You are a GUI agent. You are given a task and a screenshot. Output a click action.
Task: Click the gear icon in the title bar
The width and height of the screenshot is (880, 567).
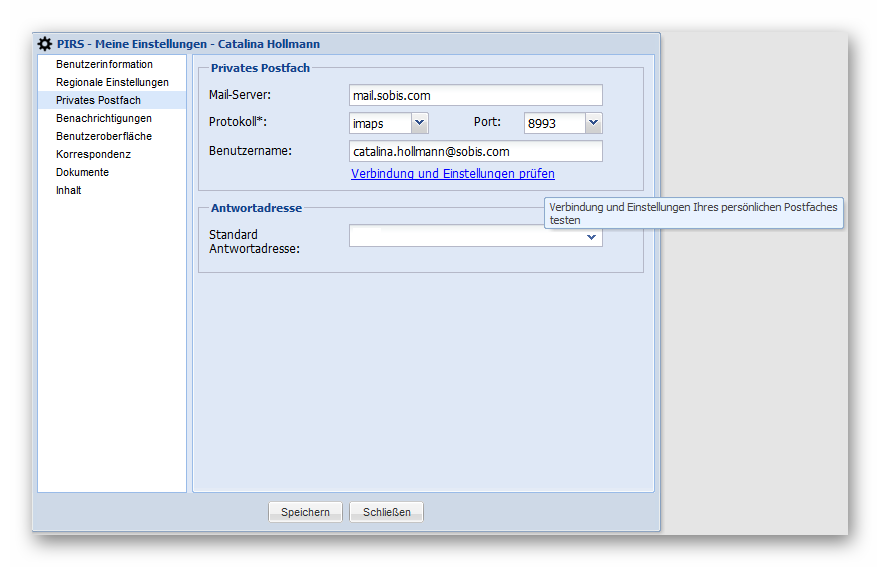click(x=44, y=44)
